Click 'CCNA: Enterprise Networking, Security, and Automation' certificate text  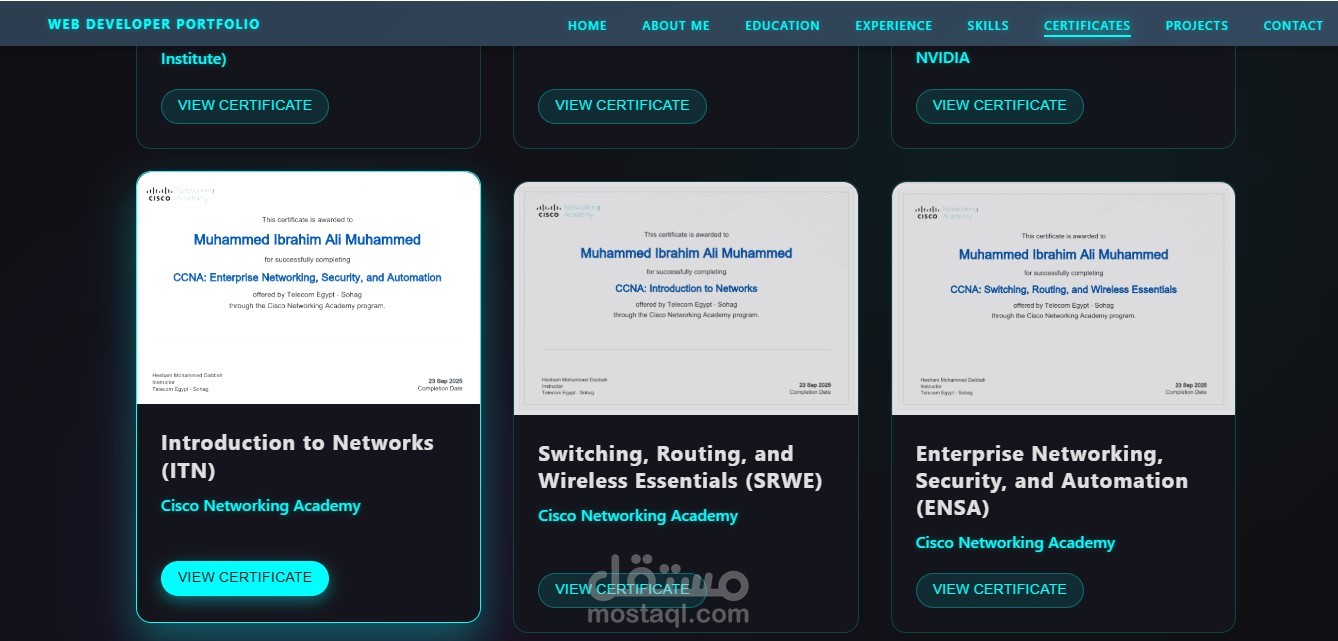[x=307, y=277]
